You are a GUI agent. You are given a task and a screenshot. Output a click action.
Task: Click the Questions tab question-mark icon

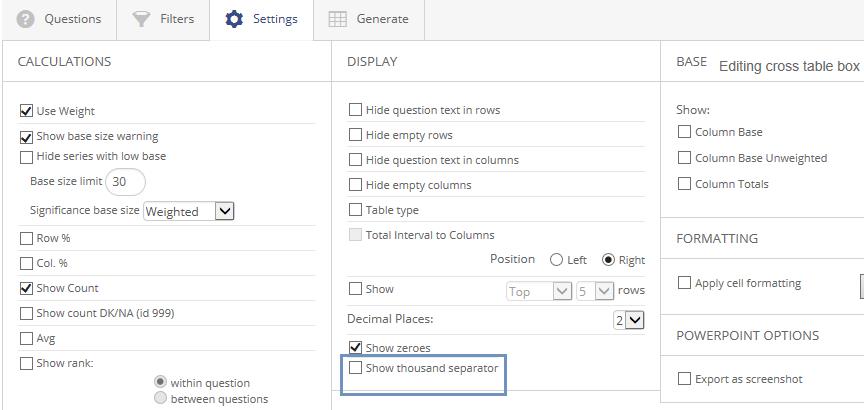click(26, 19)
